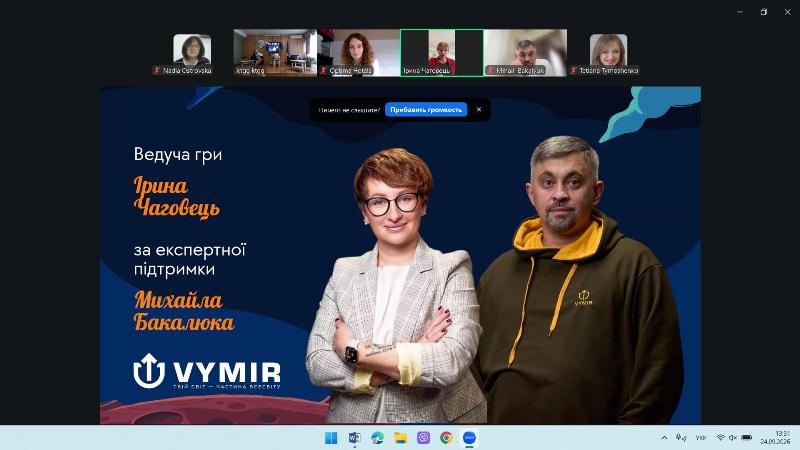Open the Wi-Fi network tray icon
The image size is (800, 450).
720,438
